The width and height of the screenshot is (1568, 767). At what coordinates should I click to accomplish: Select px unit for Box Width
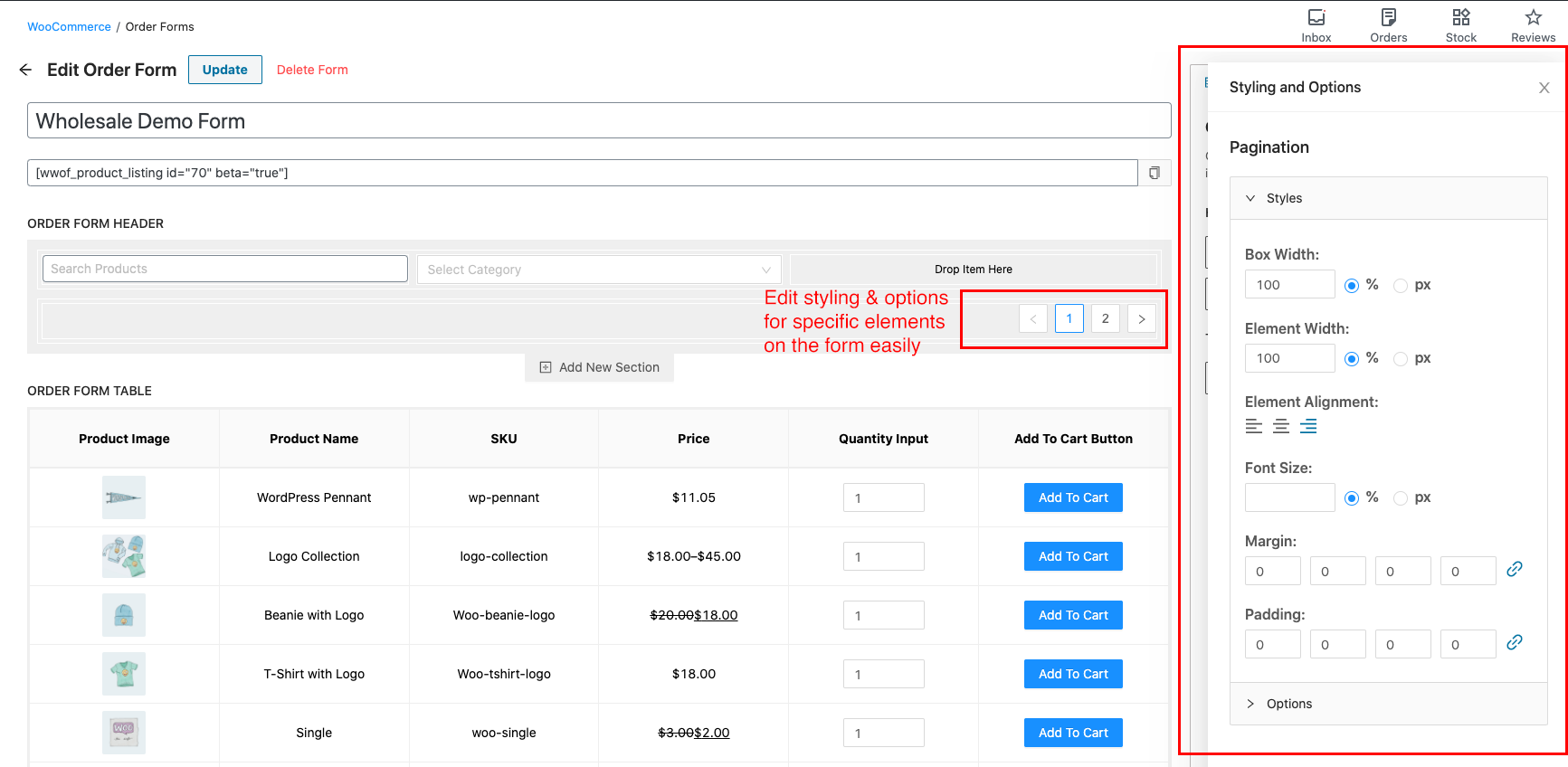[1401, 286]
